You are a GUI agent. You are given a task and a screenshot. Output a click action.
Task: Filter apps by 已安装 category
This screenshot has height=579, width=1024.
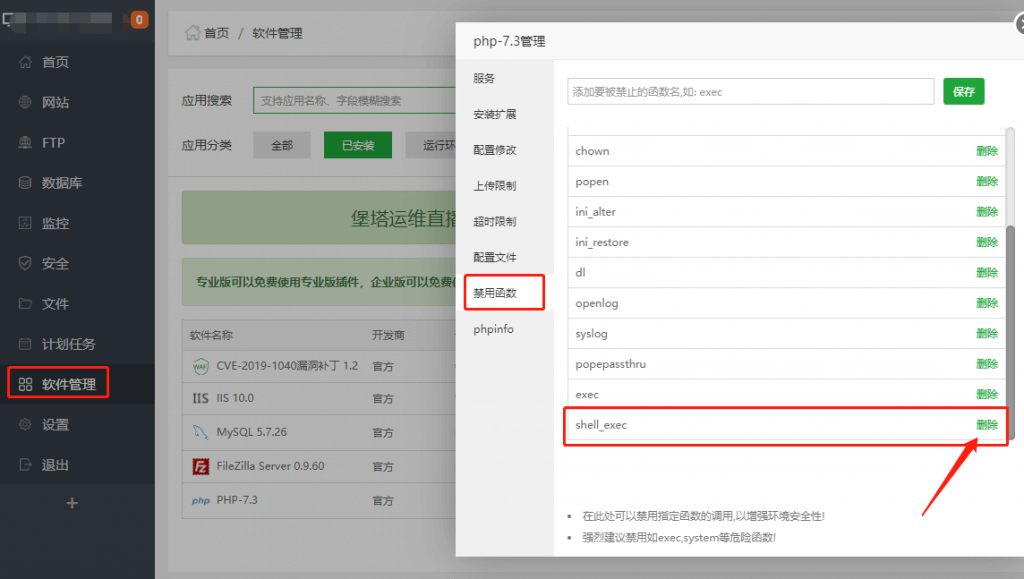[358, 145]
